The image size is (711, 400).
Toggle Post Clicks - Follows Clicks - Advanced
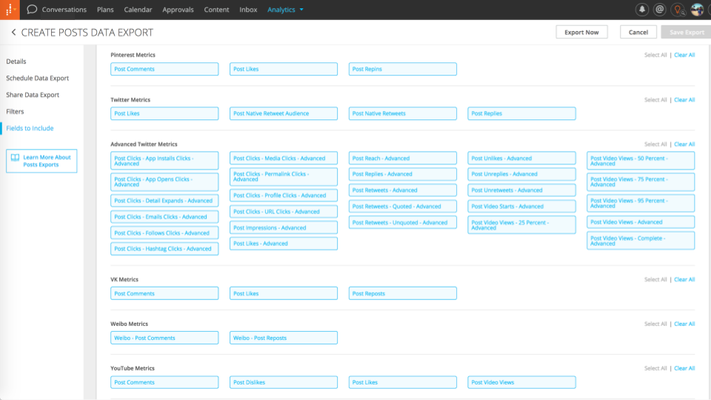[x=165, y=233]
